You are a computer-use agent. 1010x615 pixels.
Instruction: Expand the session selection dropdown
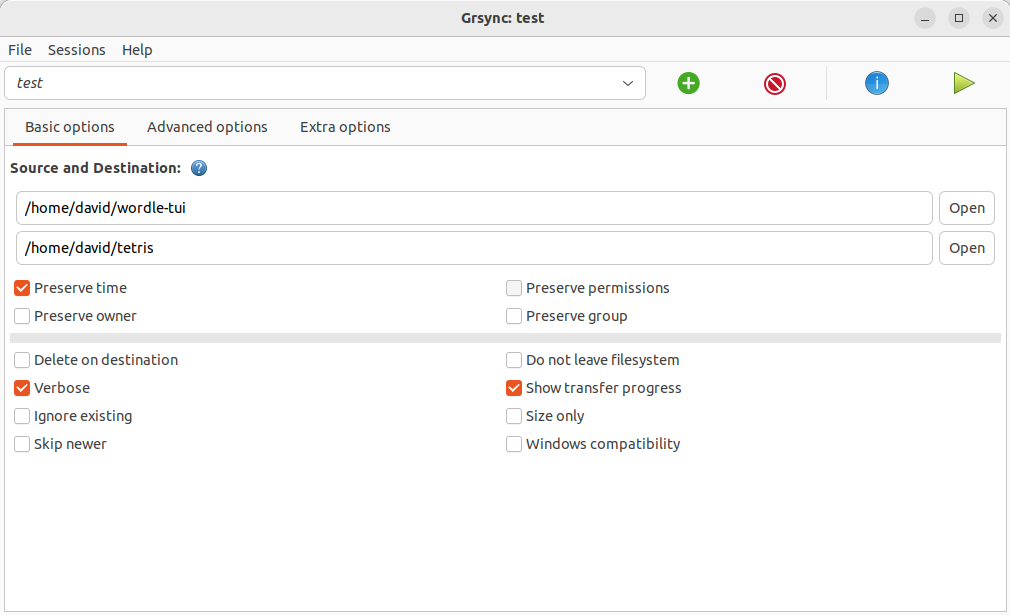(x=627, y=83)
